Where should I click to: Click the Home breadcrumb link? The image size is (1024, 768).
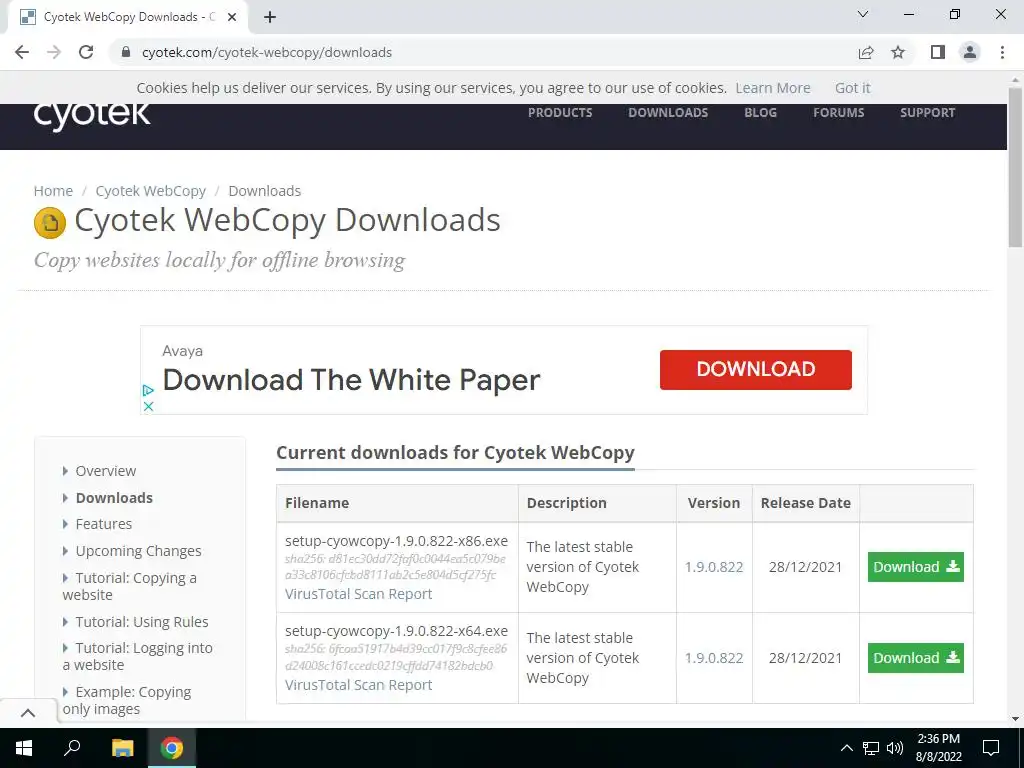[54, 191]
